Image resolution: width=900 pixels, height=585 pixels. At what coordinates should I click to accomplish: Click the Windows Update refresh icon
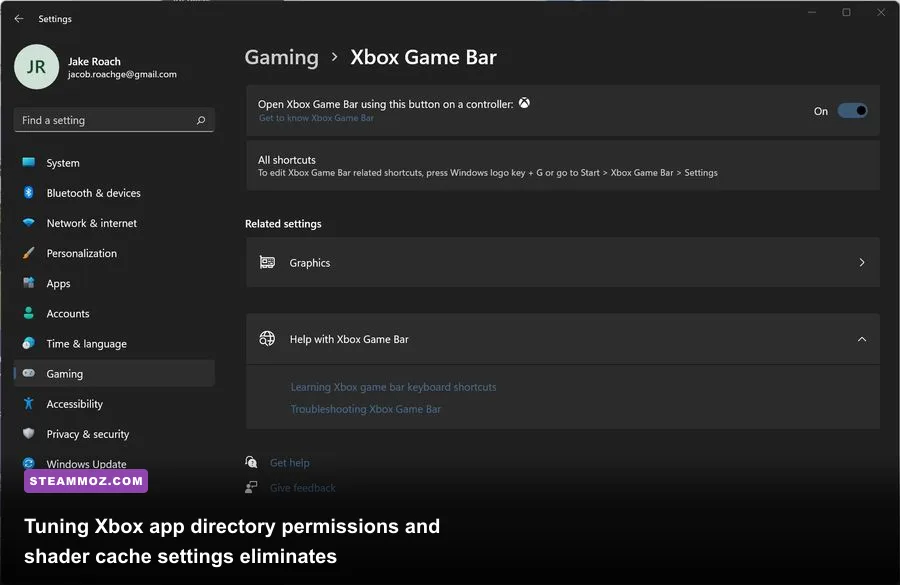click(28, 463)
